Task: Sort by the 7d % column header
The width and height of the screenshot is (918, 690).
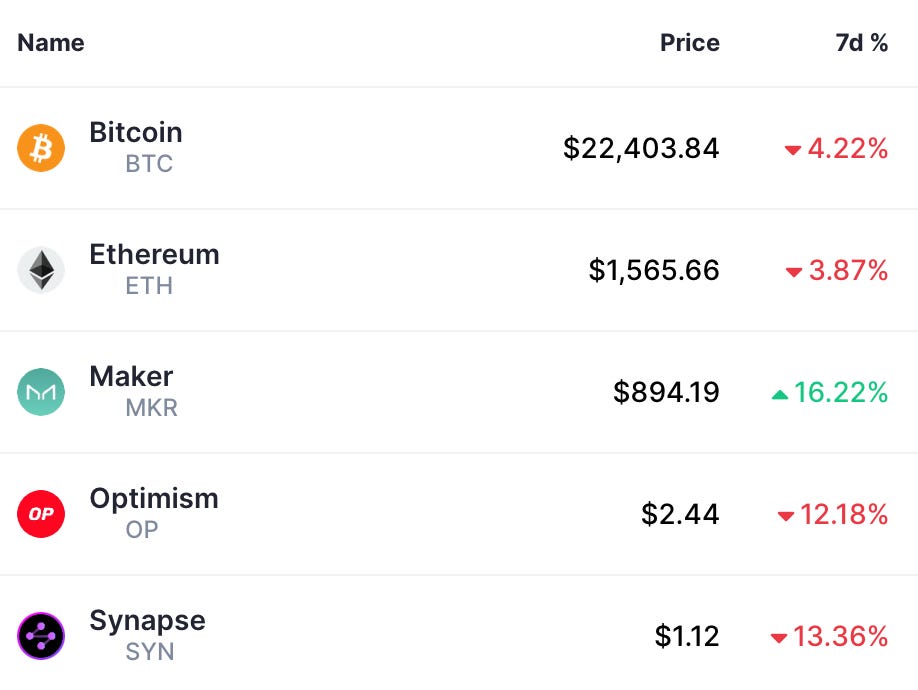Action: pos(861,43)
